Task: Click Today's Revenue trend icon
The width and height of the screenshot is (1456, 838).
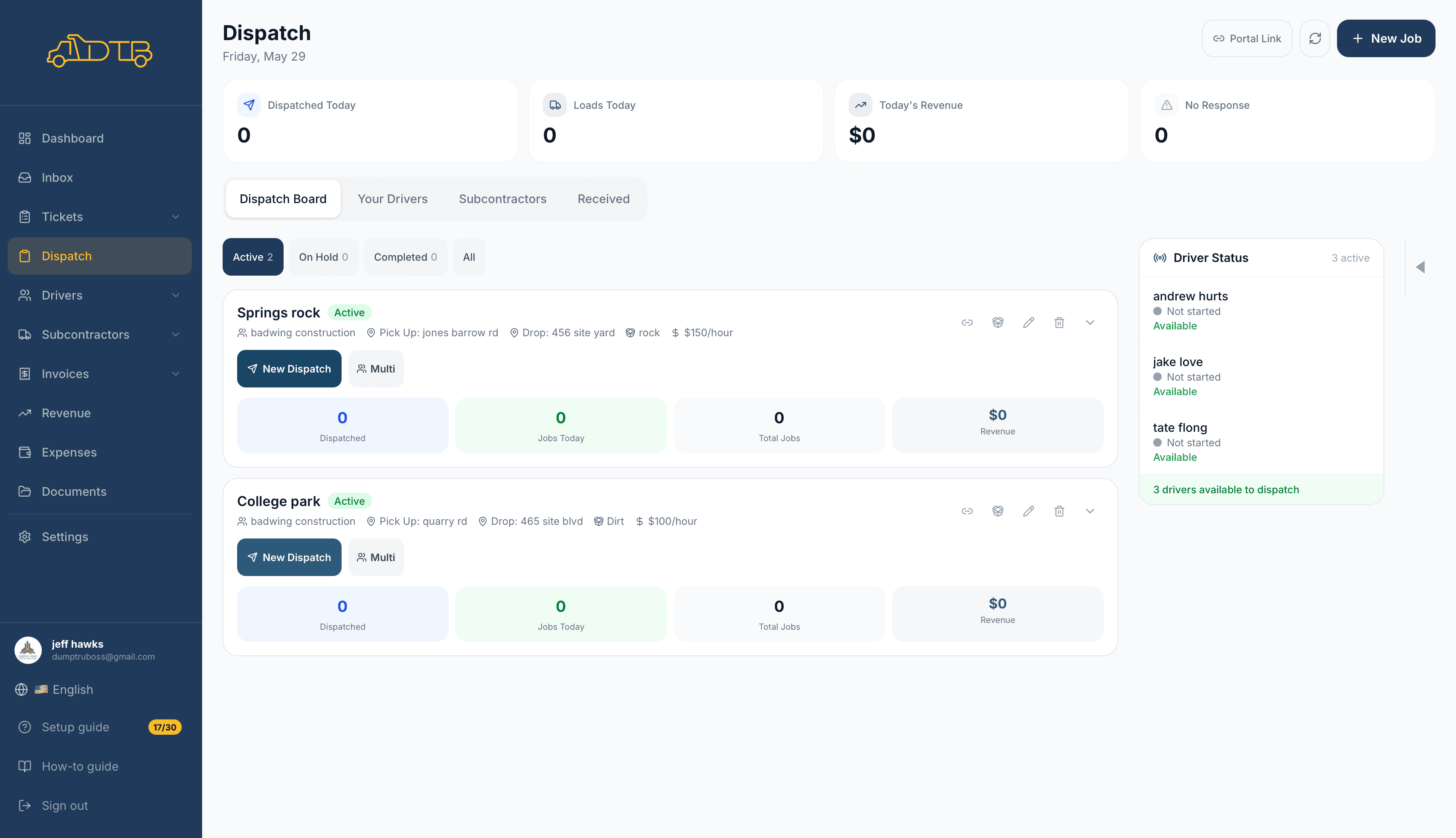Action: point(861,105)
